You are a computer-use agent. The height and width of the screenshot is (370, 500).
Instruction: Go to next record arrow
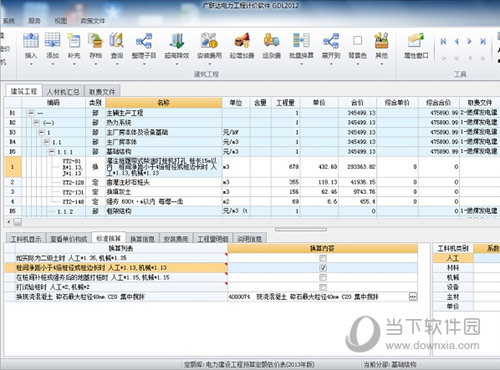coord(470,41)
